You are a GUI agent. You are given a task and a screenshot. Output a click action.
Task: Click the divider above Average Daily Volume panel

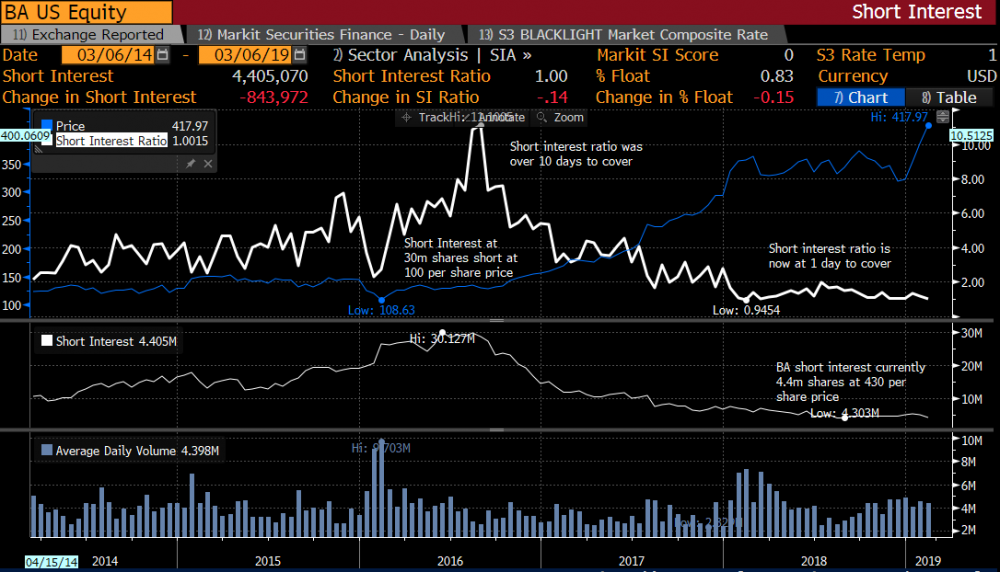[497, 430]
